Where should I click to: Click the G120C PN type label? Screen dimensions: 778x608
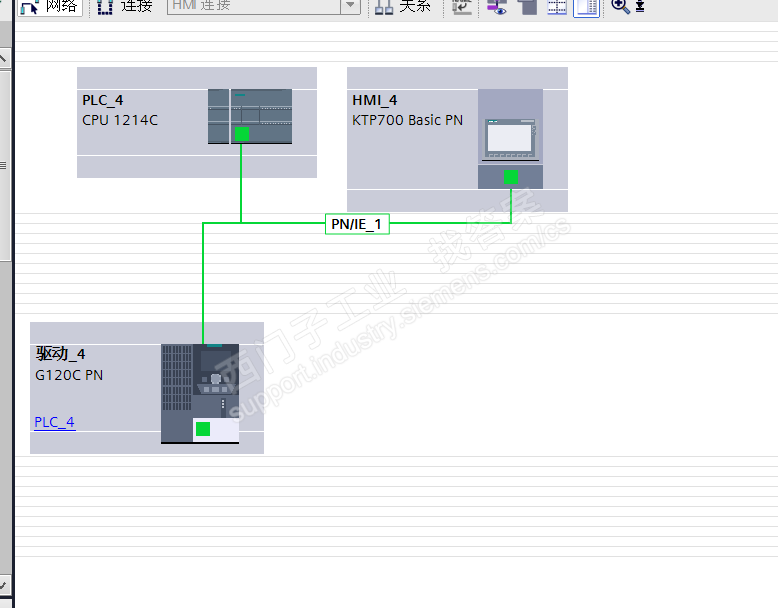coord(69,375)
